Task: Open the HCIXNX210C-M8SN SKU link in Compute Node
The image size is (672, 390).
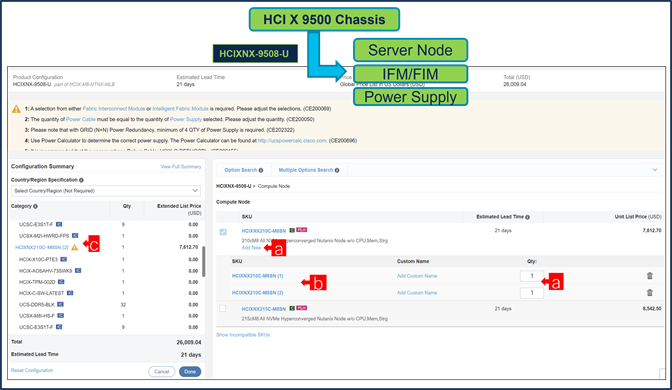Action: [x=264, y=231]
